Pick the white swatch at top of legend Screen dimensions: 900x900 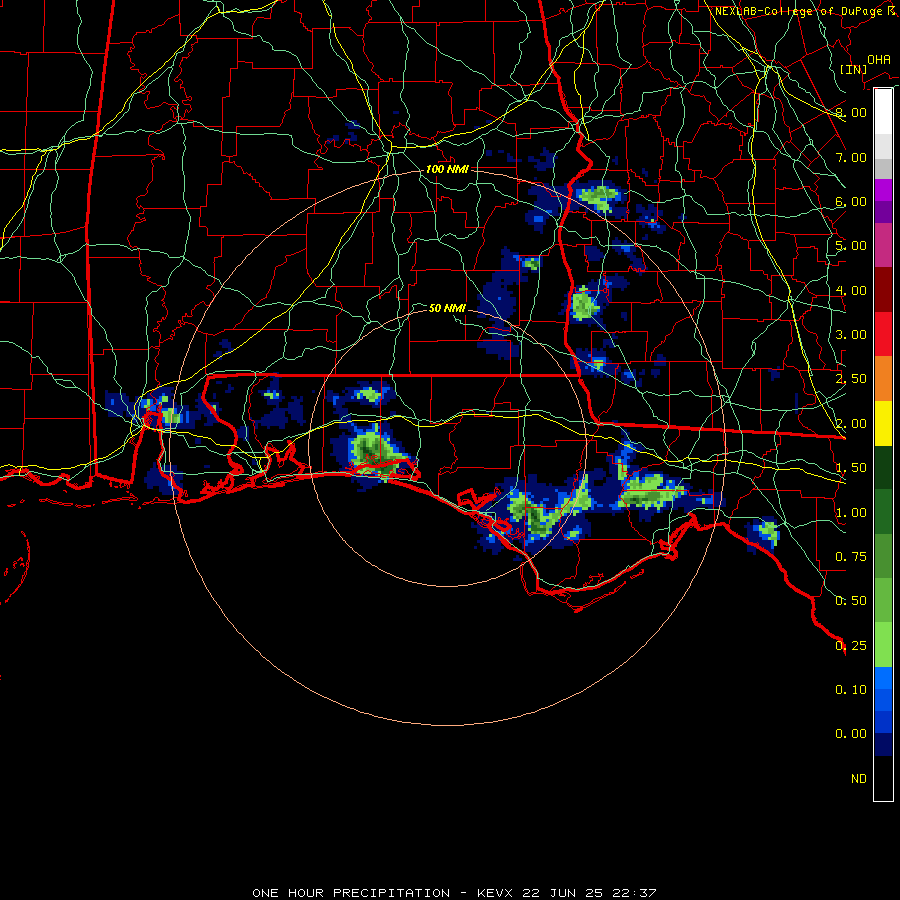point(883,112)
